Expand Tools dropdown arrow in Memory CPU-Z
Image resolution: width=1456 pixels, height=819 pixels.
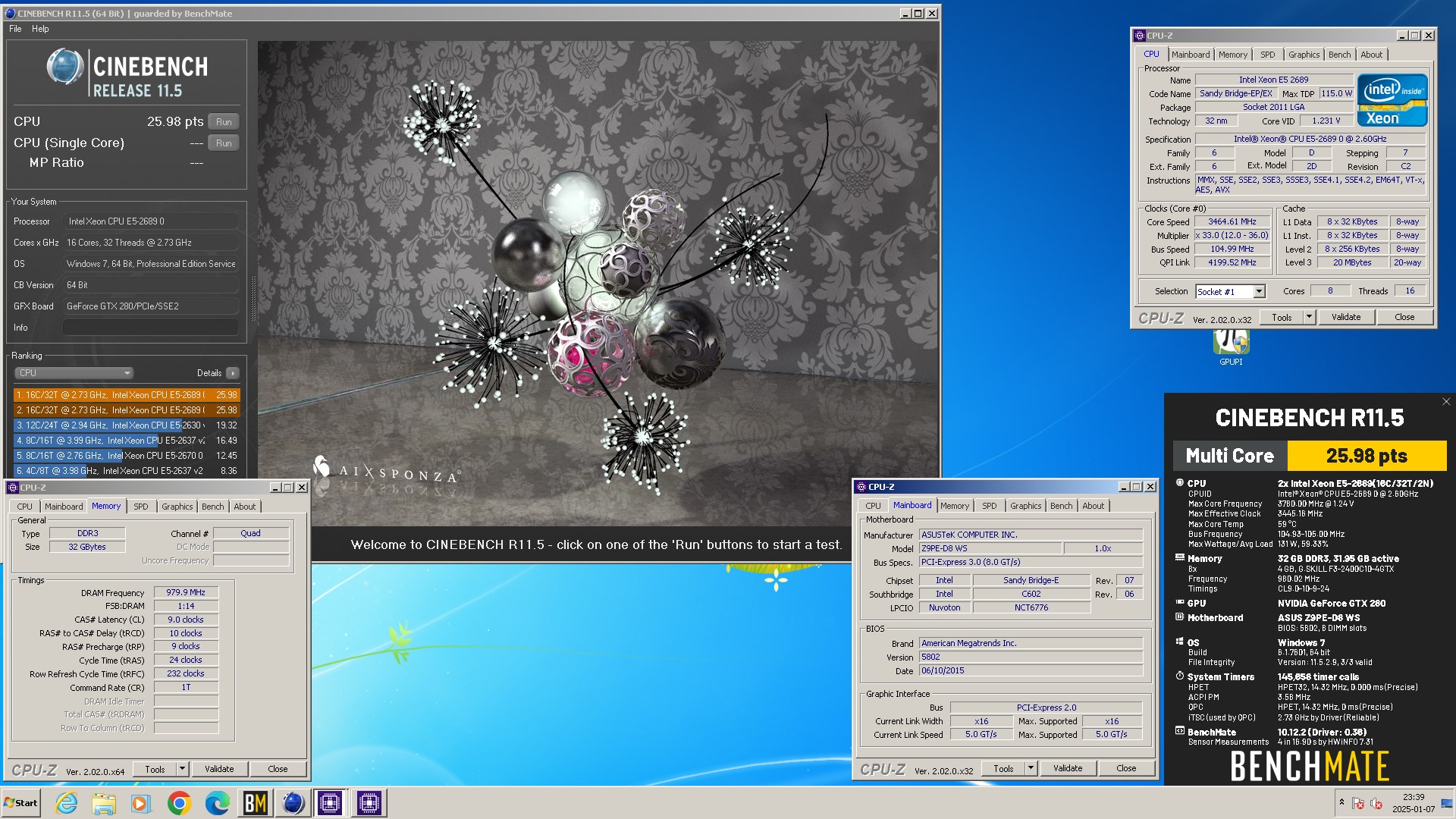click(x=182, y=769)
